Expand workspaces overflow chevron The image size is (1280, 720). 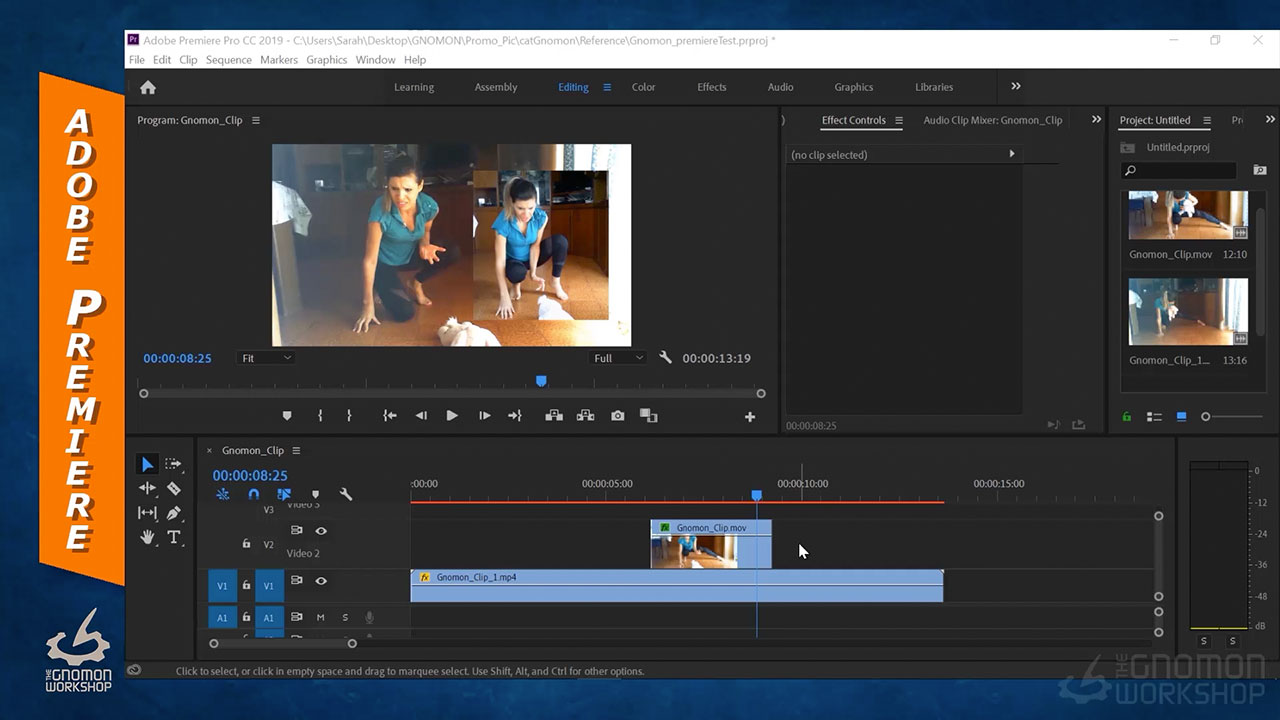coord(1016,87)
